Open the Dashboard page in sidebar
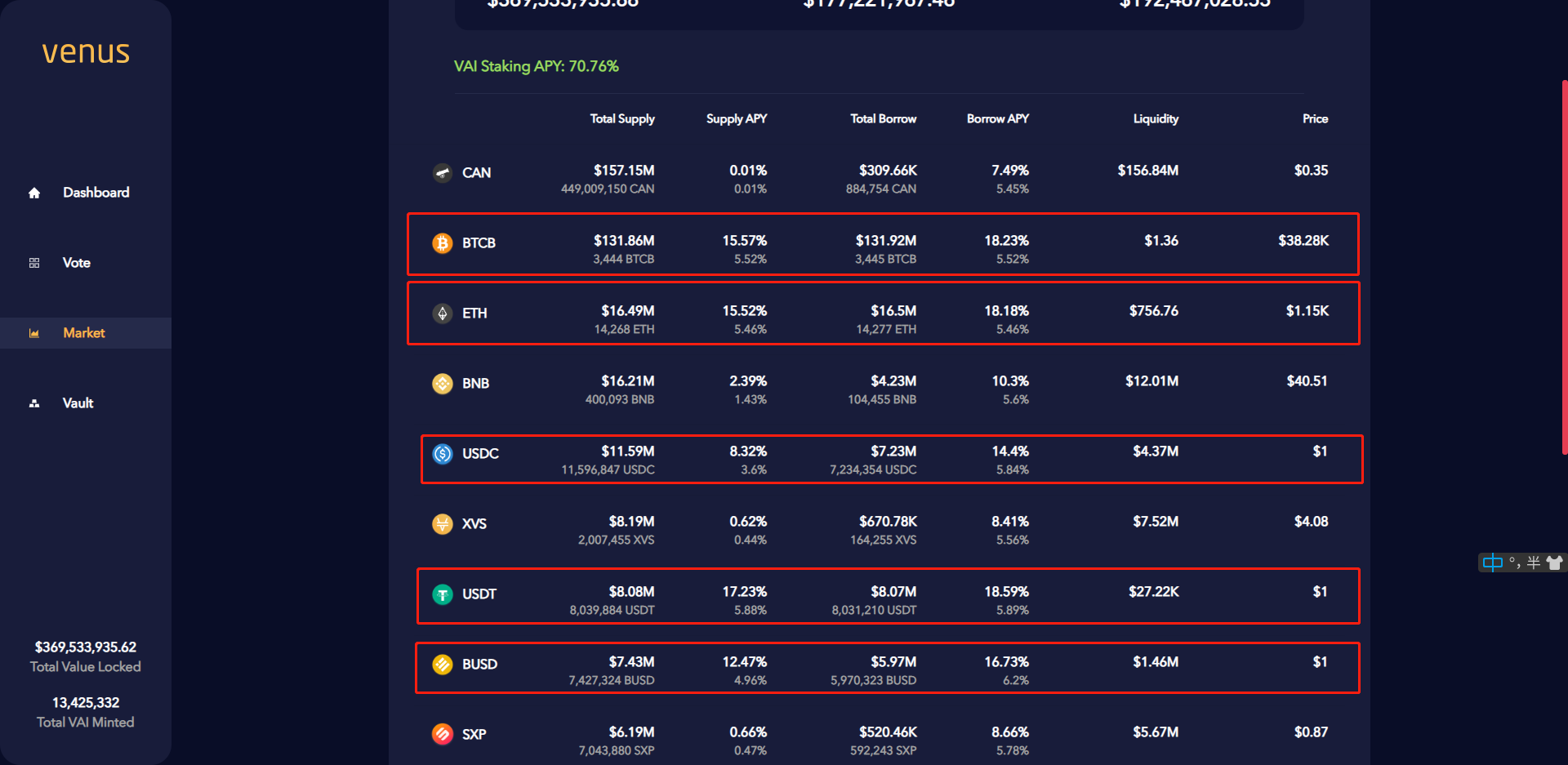Screen dimensions: 1568x765 coord(96,193)
